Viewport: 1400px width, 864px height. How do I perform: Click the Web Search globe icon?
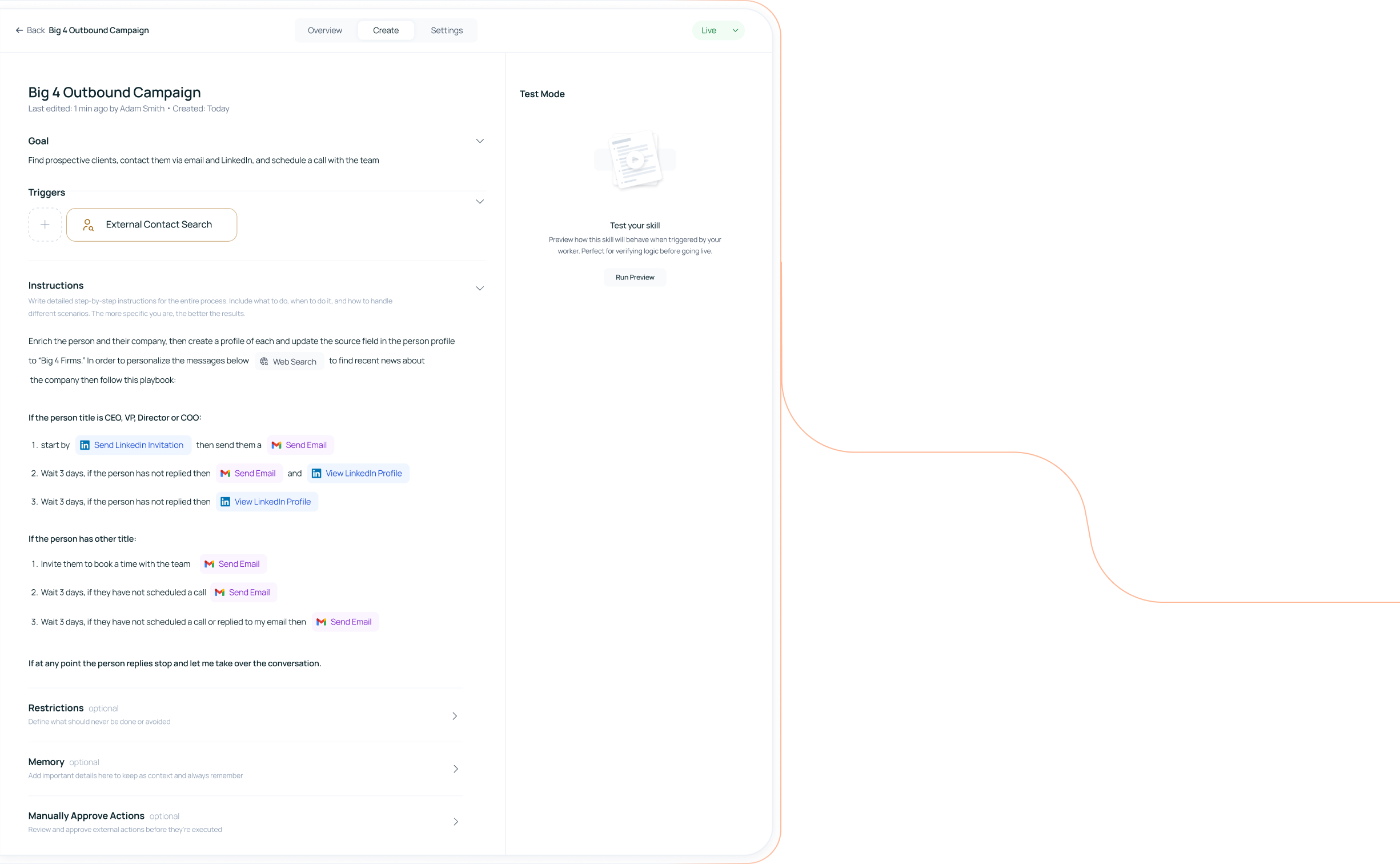[x=264, y=362]
